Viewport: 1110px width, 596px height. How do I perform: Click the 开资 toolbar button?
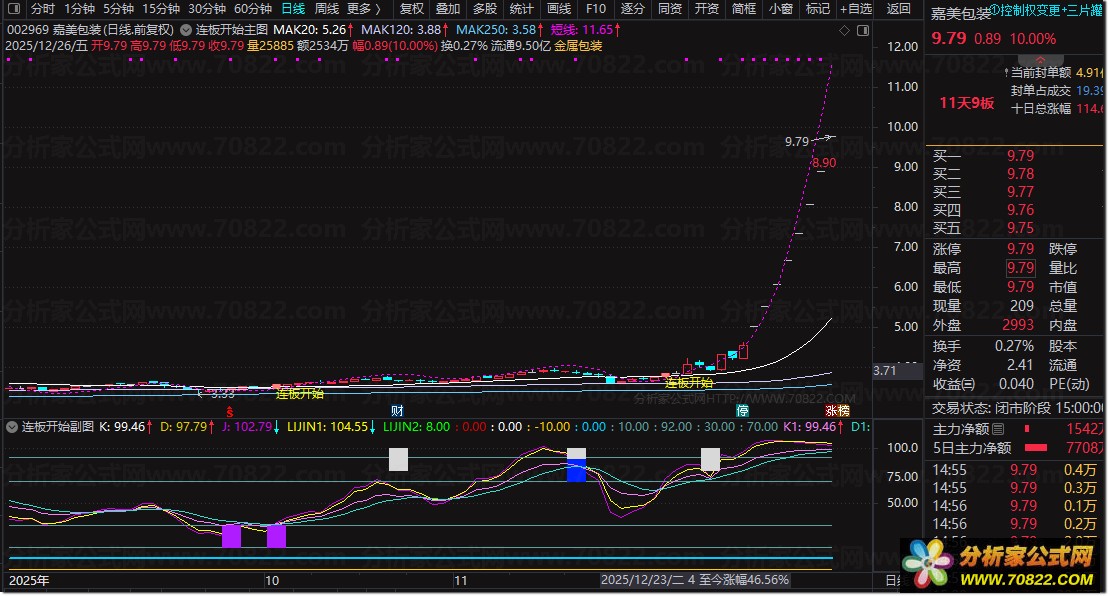[706, 8]
